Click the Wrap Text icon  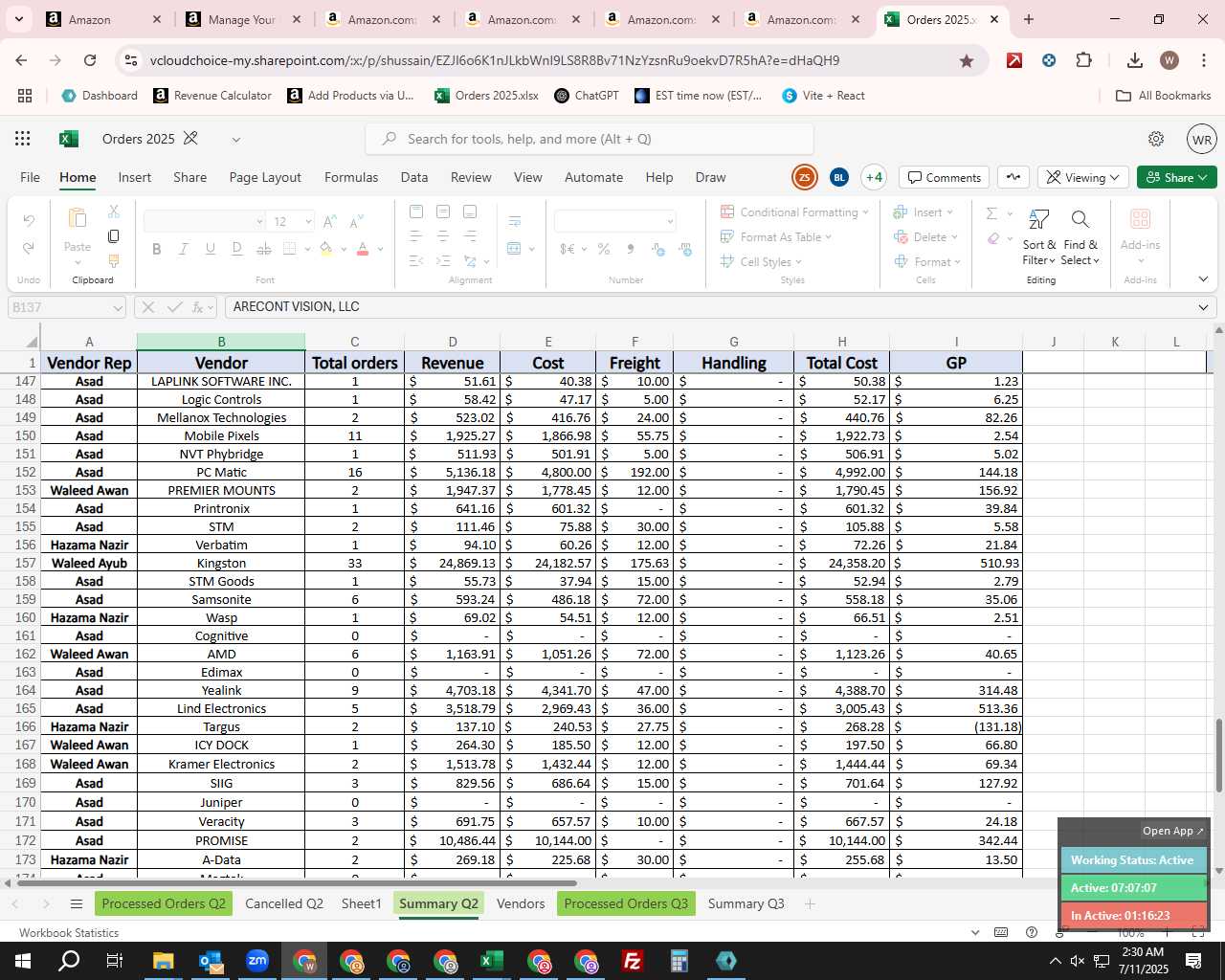515,221
